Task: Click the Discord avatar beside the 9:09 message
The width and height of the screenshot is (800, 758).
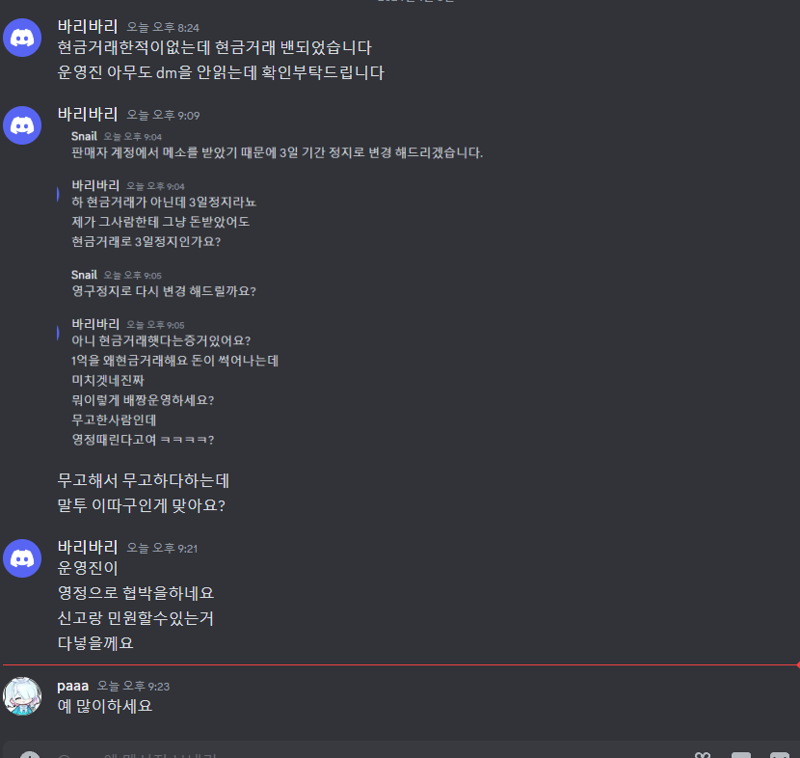Action: point(22,125)
